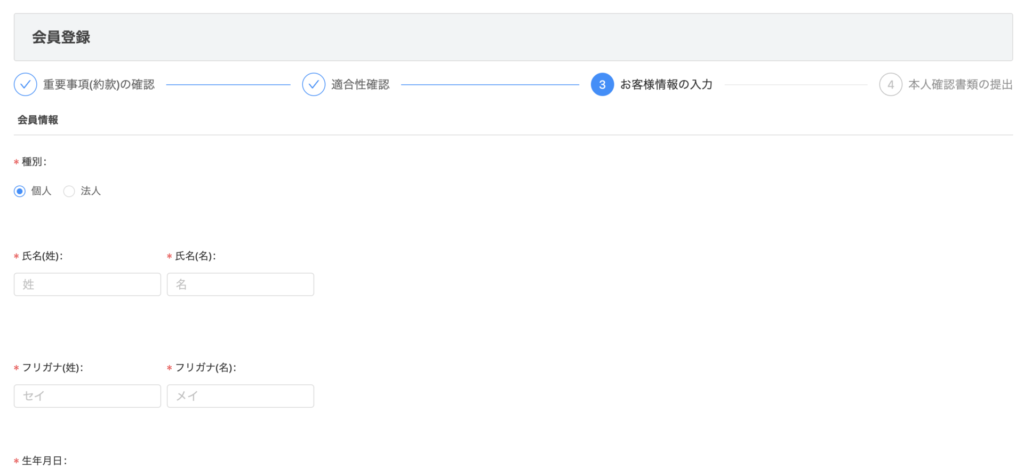Image resolution: width=1024 pixels, height=475 pixels.
Task: Click the grey step 4 circle icon
Action: [890, 85]
